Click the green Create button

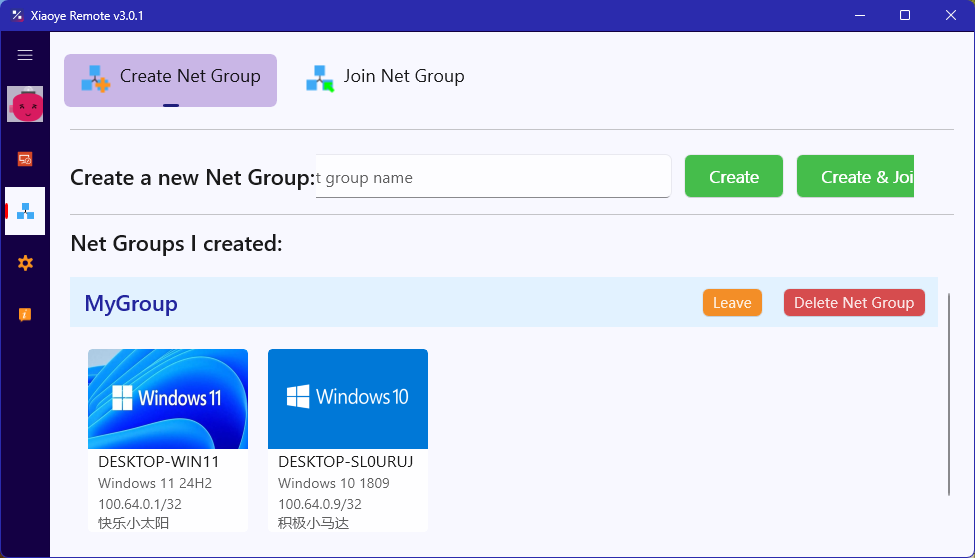coord(734,177)
